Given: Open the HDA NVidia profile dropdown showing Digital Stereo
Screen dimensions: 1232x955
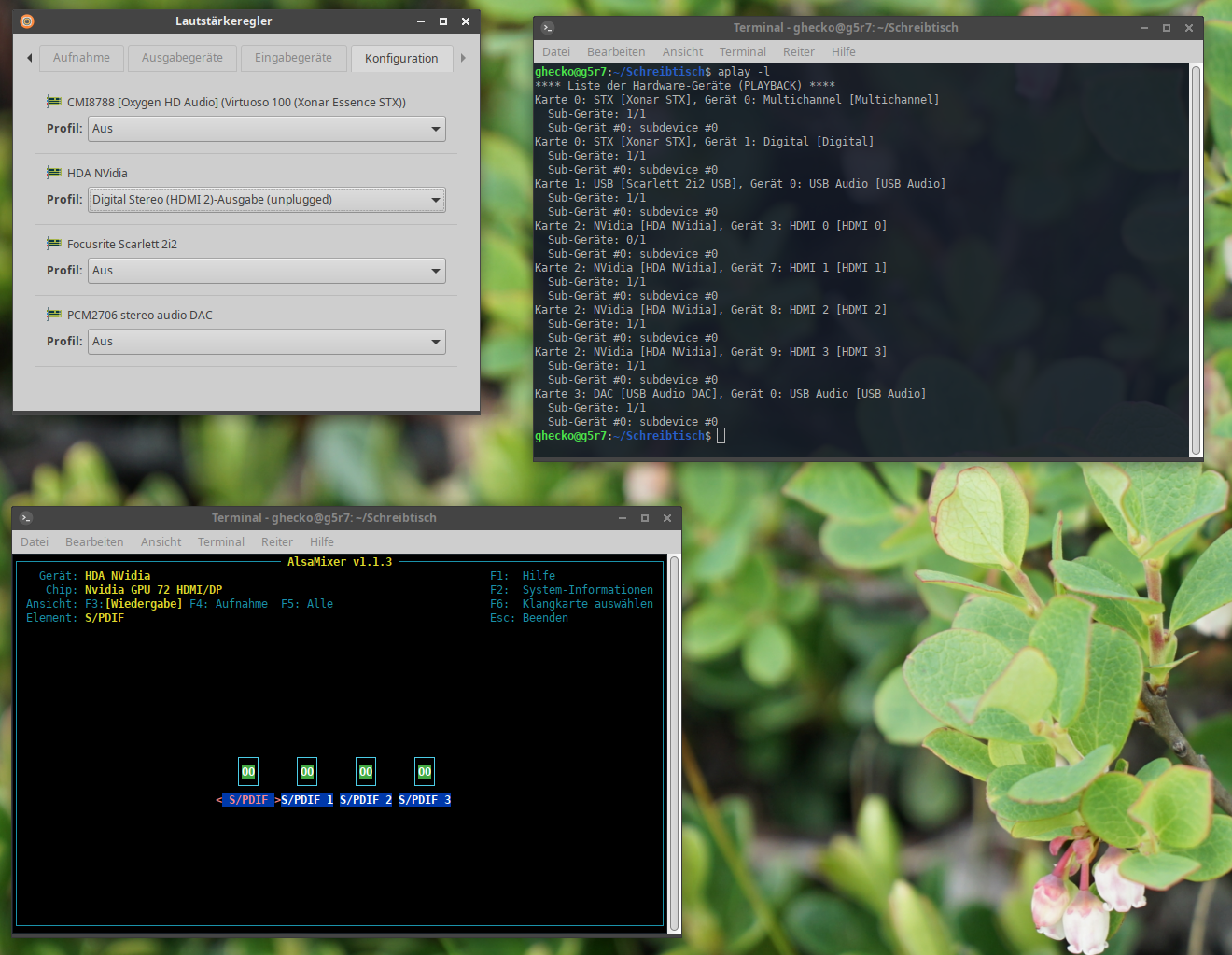Looking at the screenshot, I should point(267,200).
